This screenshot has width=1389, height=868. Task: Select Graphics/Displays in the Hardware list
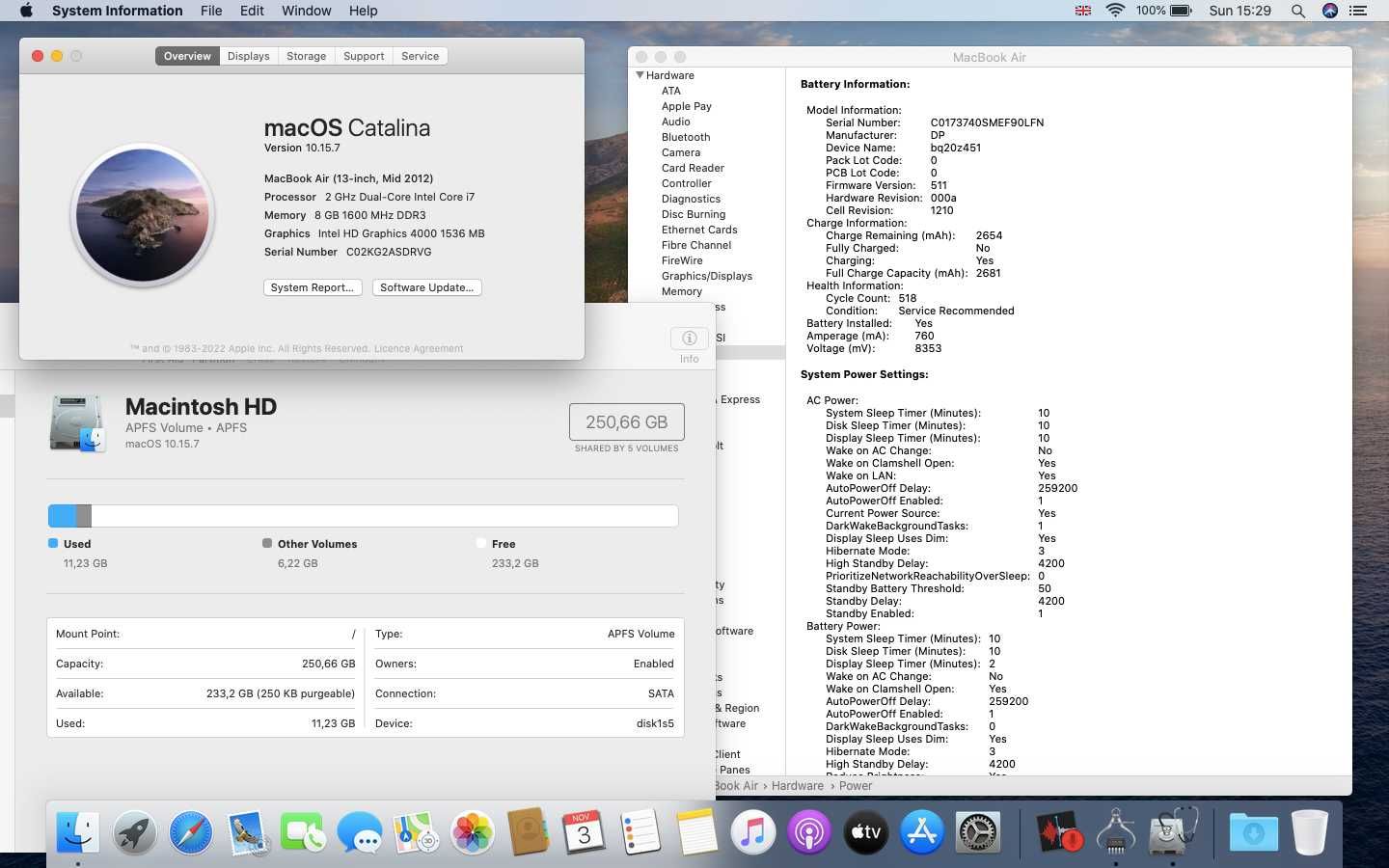coord(707,276)
